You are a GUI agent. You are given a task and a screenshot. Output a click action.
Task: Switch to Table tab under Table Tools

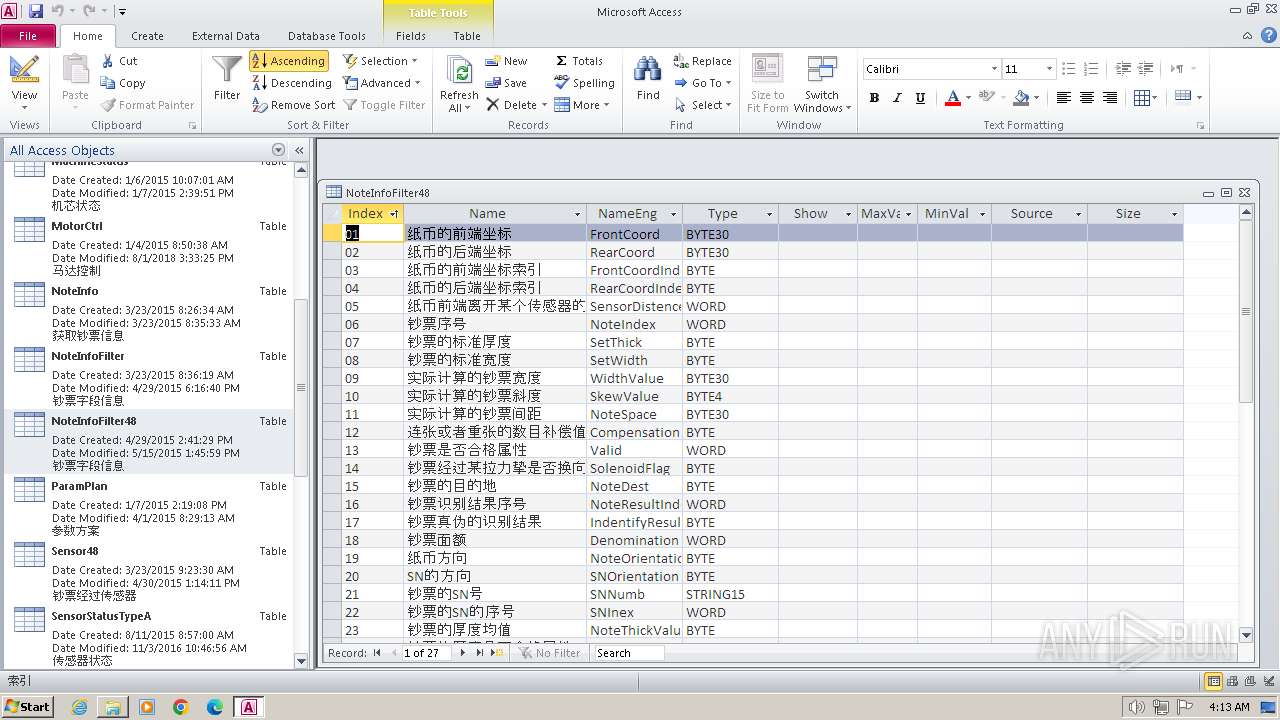pyautogui.click(x=467, y=36)
